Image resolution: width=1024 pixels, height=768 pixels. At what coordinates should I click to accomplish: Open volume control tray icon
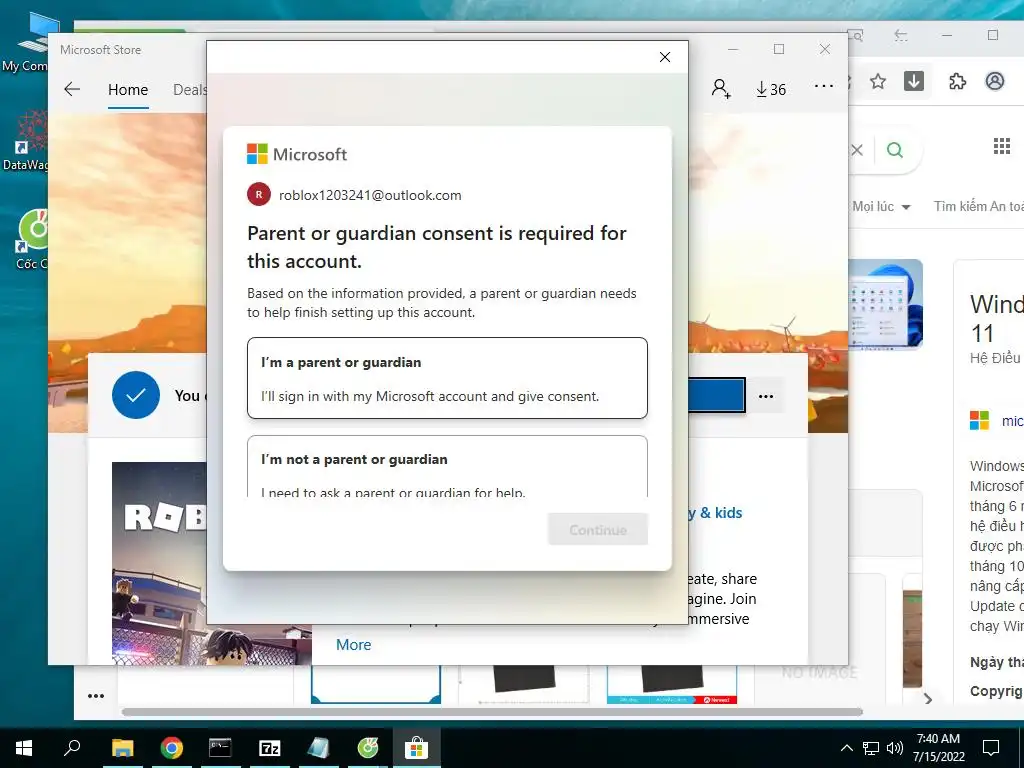pyautogui.click(x=895, y=748)
